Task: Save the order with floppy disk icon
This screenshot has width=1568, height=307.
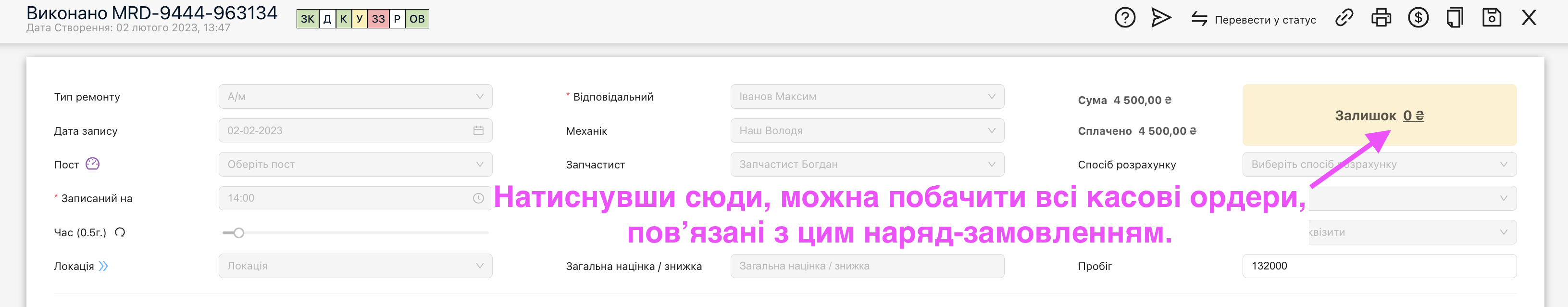Action: [x=1491, y=18]
